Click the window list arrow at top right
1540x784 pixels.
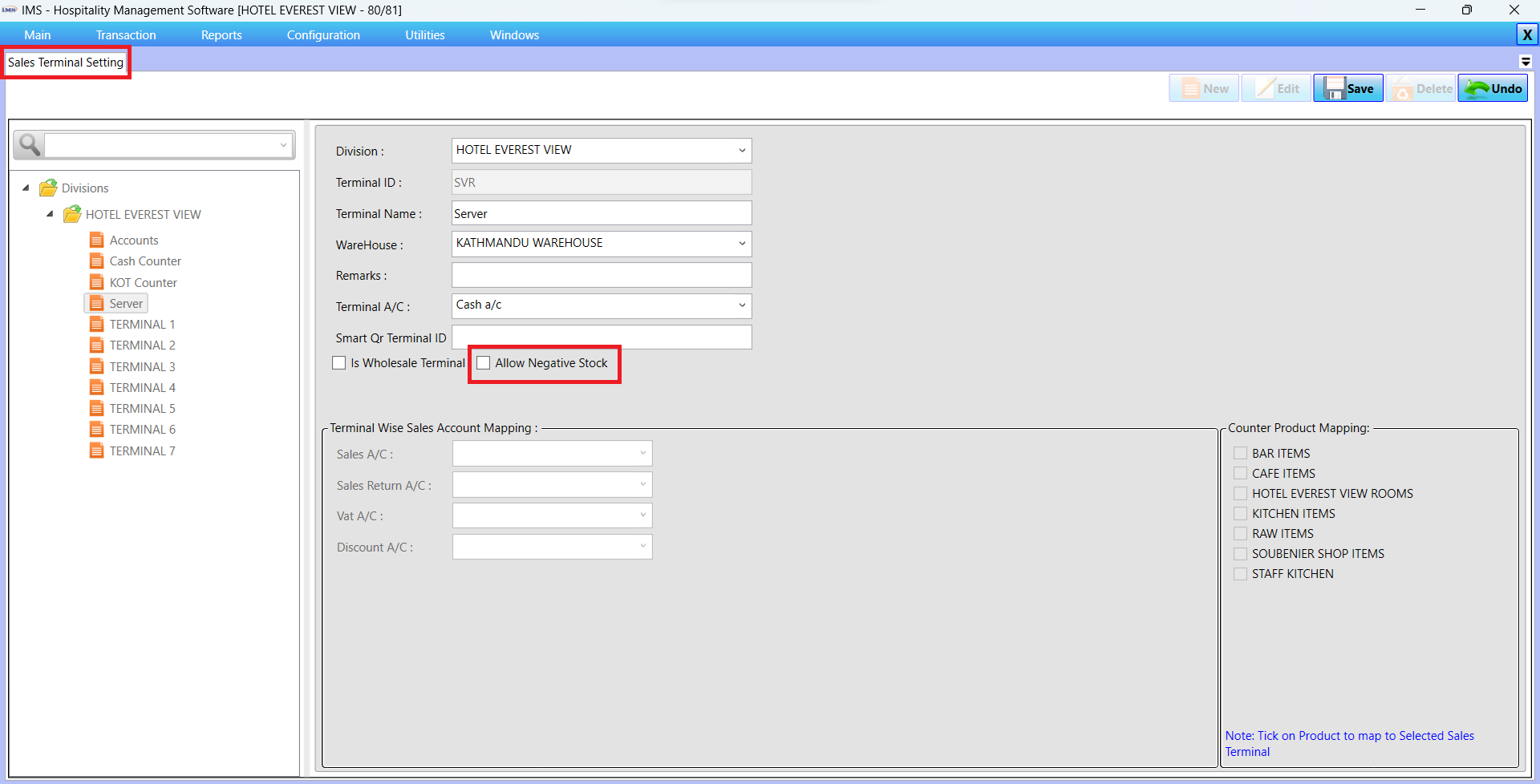click(1526, 61)
